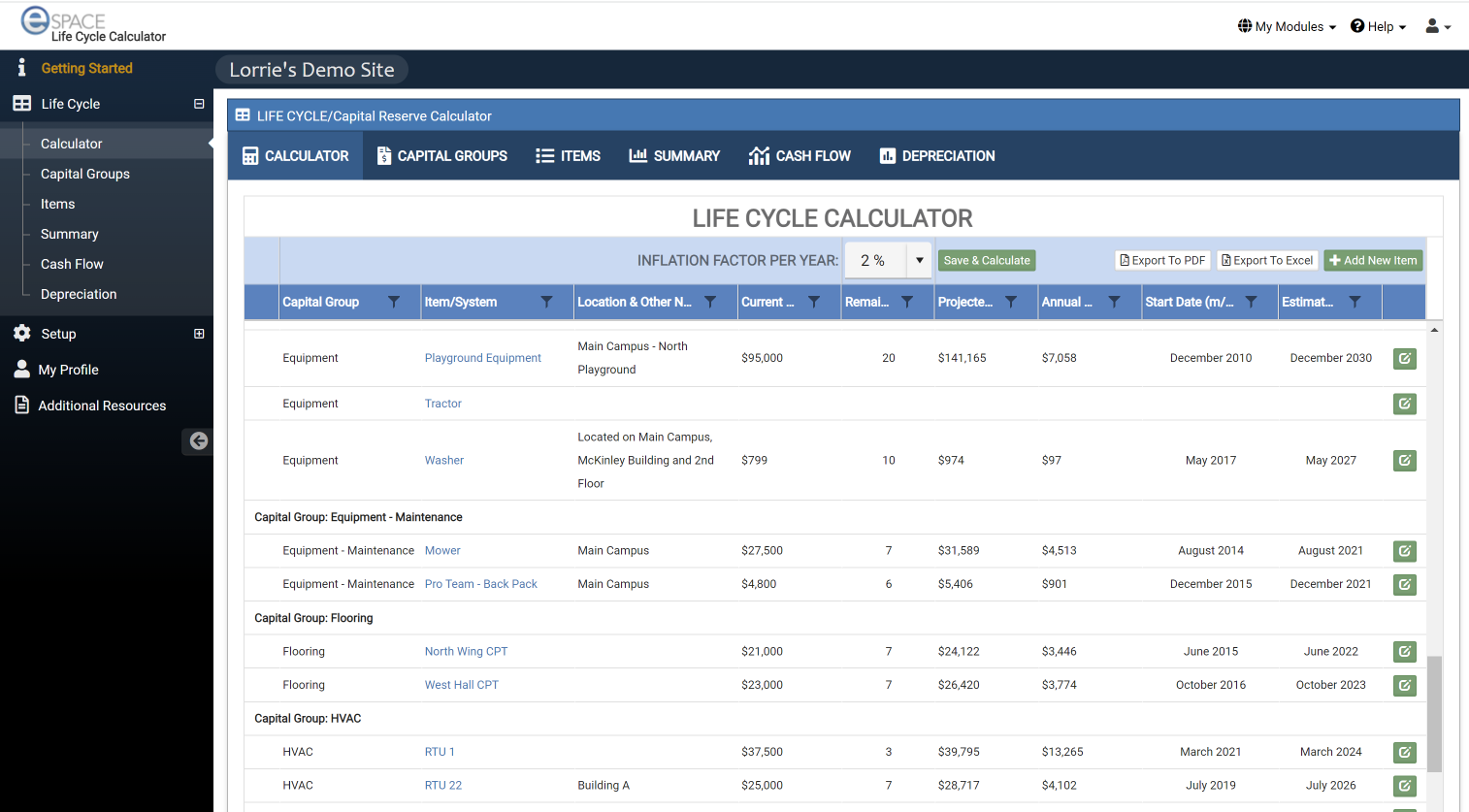Click the Save & Calculate button

(x=986, y=260)
